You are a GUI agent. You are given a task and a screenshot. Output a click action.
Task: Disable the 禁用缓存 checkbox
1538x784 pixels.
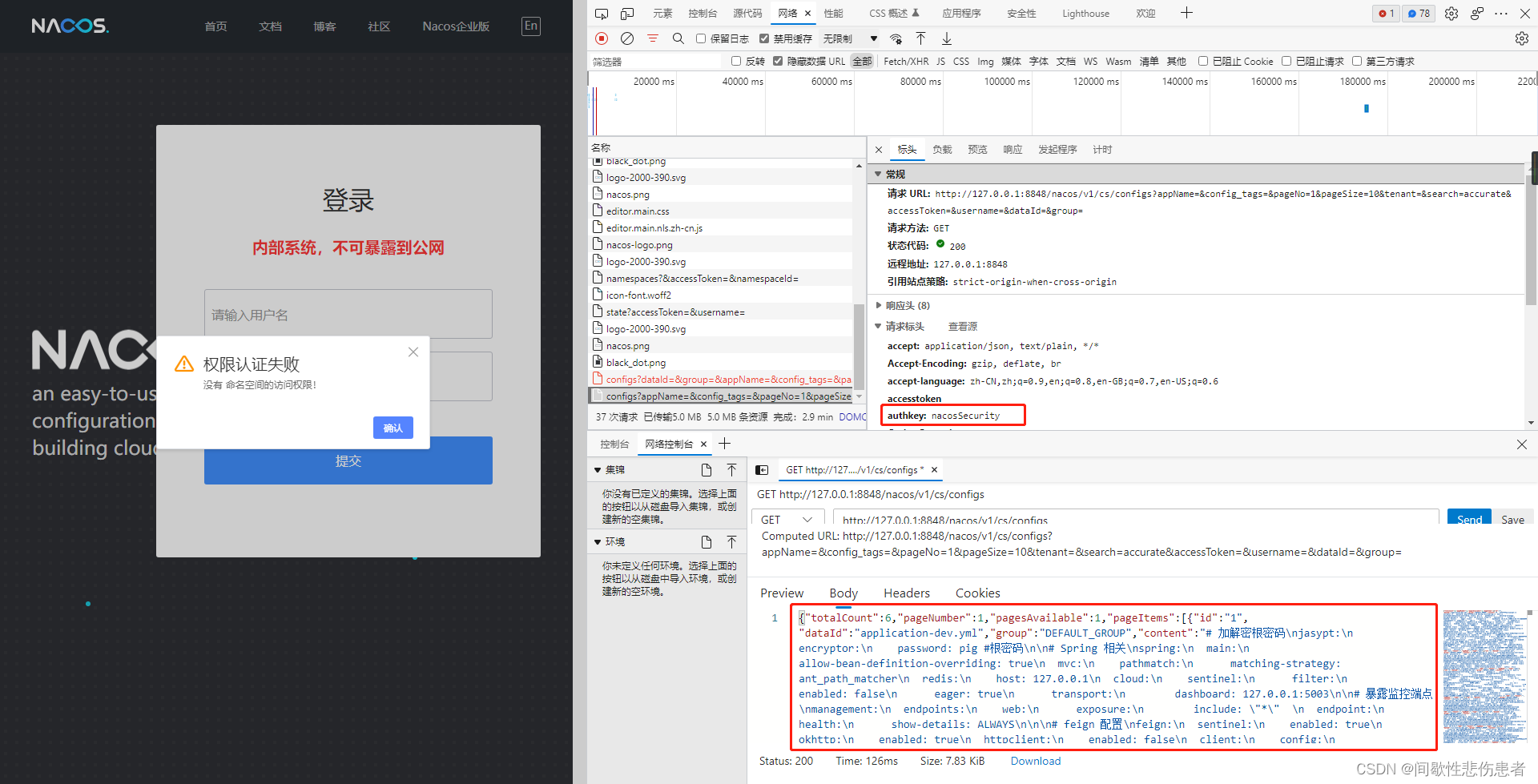click(763, 38)
